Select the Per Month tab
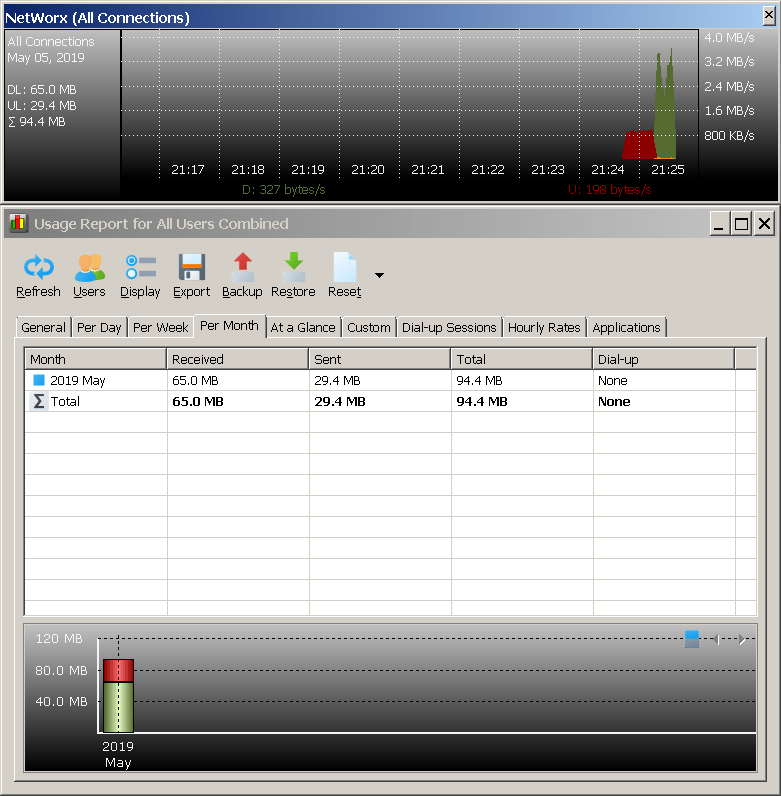Viewport: 781px width, 796px height. pos(230,326)
